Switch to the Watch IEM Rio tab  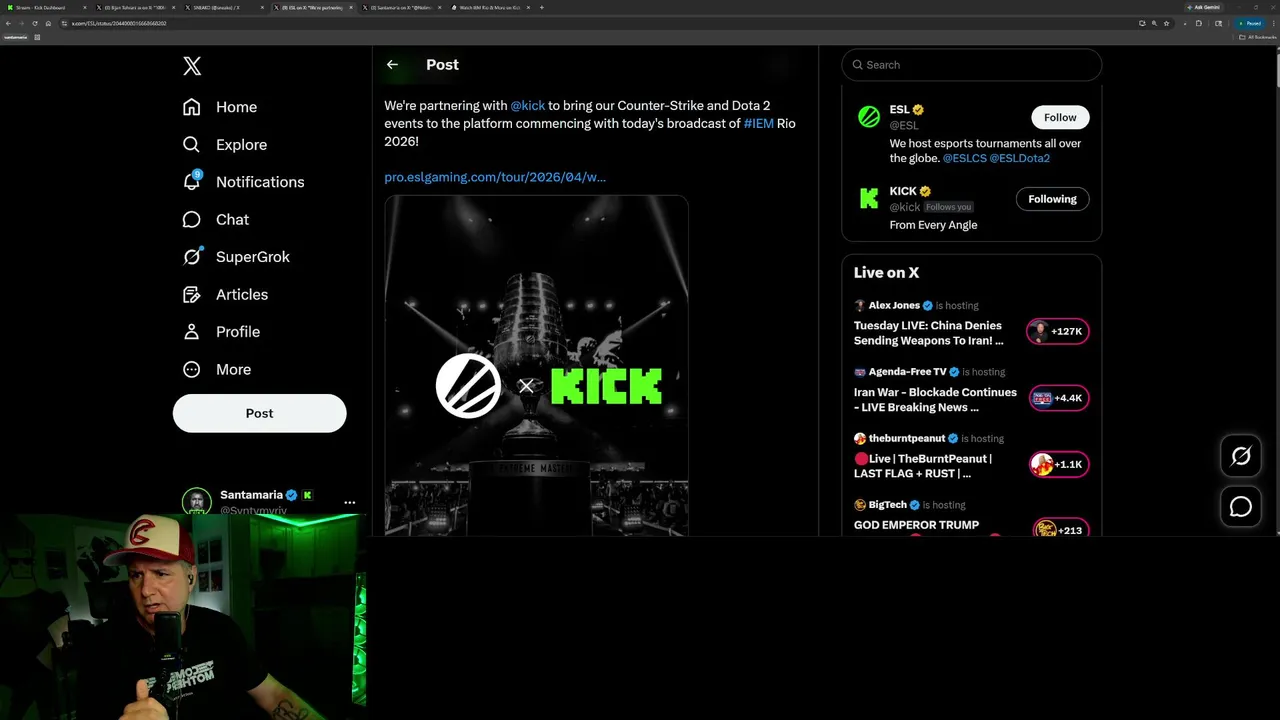489,7
